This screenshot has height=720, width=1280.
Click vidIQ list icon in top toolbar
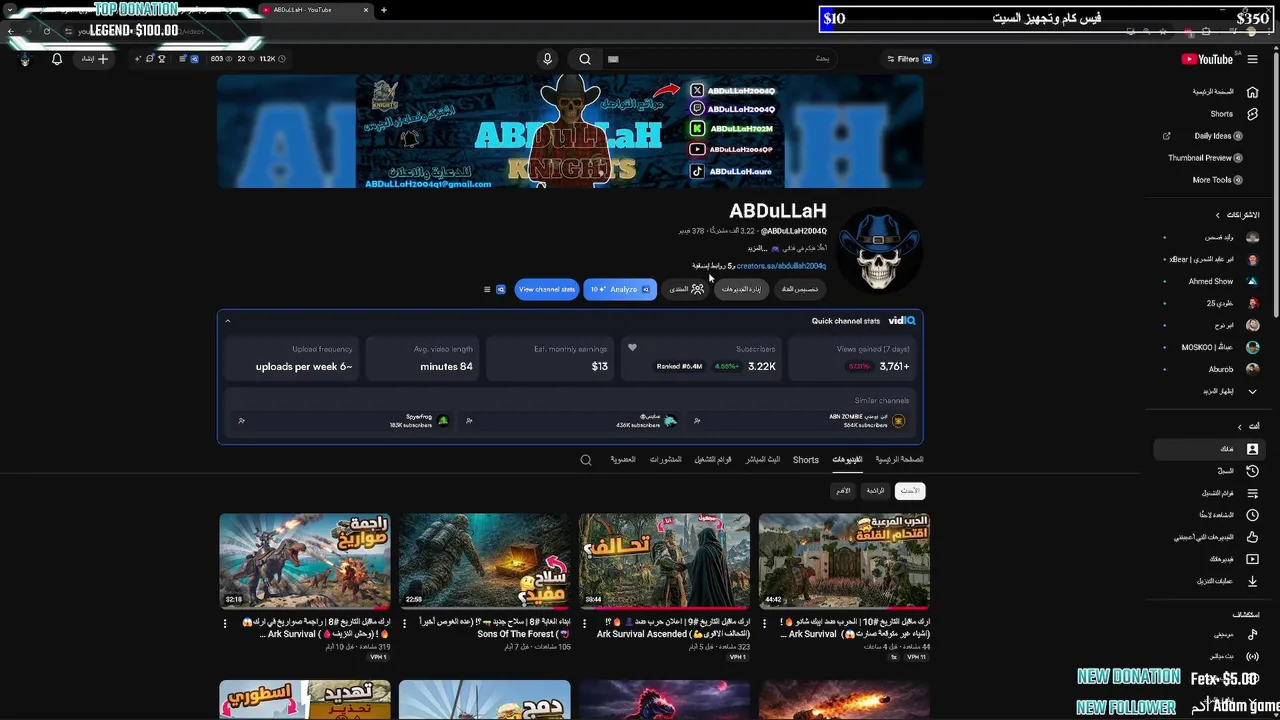pyautogui.click(x=183, y=59)
